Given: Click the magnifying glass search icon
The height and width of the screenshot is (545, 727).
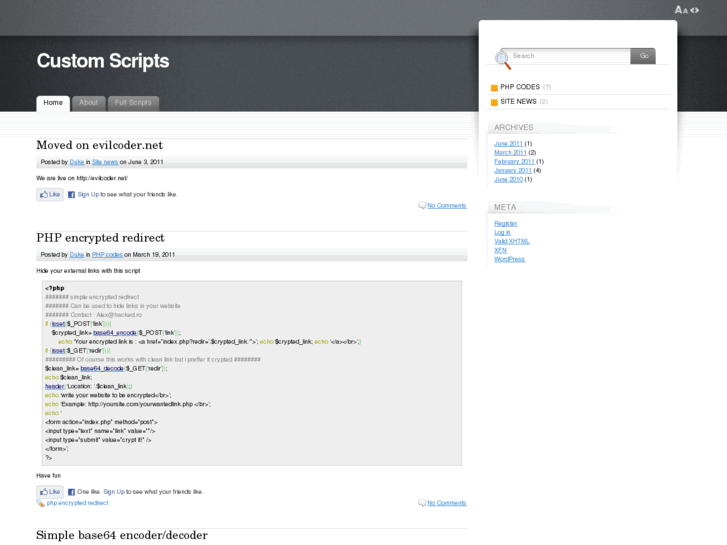Looking at the screenshot, I should point(503,59).
